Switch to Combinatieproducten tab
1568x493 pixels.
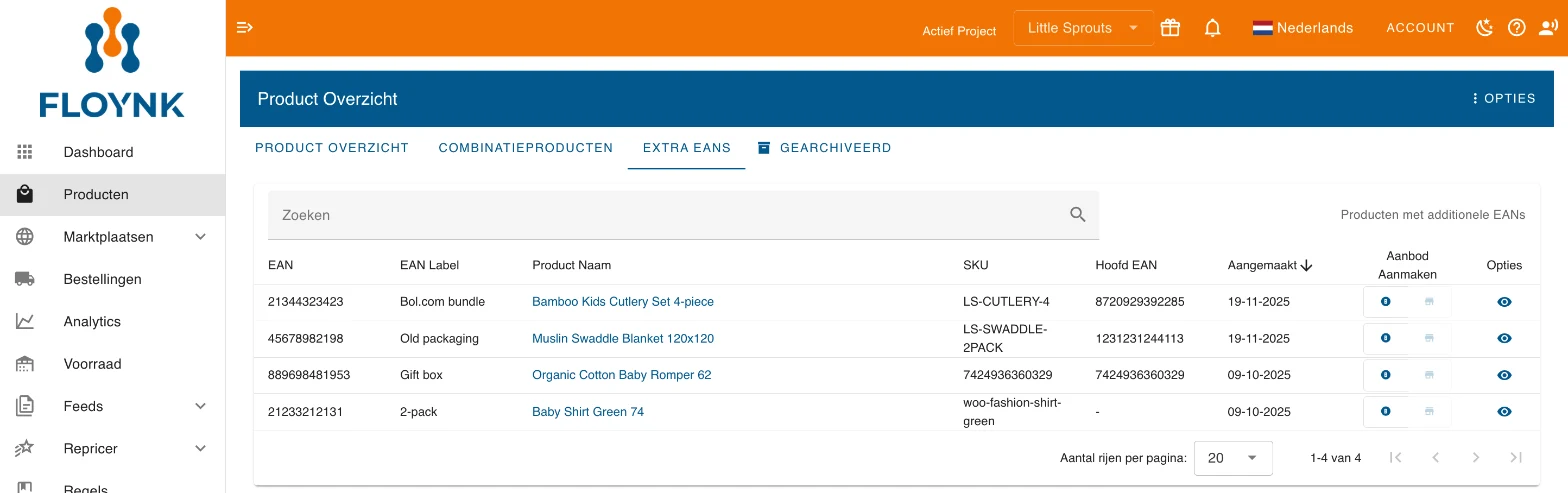[x=526, y=148]
